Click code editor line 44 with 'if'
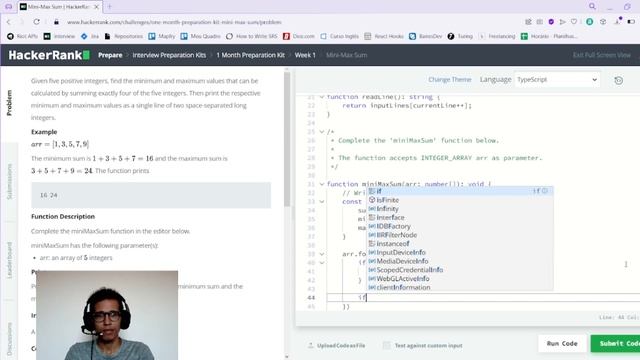 point(482,298)
